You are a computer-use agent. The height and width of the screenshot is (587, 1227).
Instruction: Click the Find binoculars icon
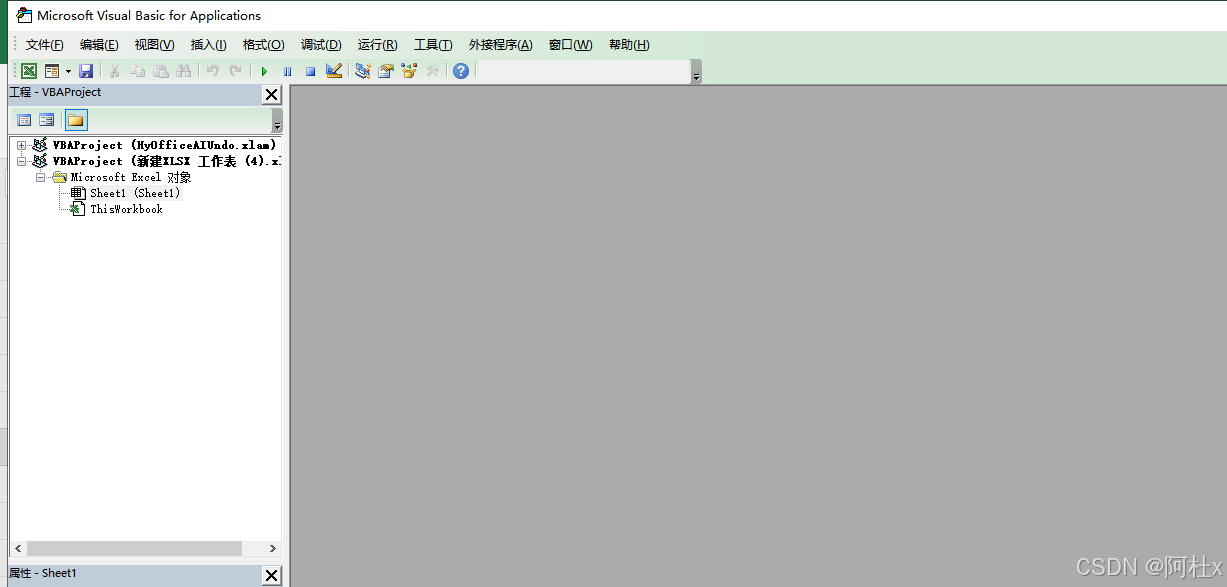click(x=183, y=71)
